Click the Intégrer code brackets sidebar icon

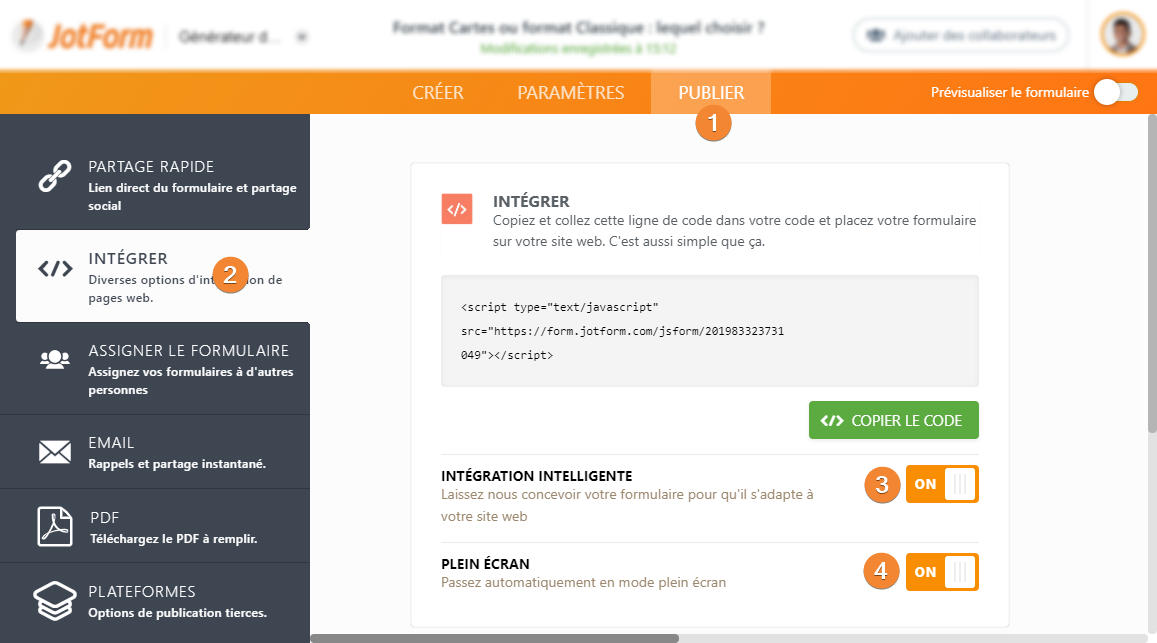55,269
